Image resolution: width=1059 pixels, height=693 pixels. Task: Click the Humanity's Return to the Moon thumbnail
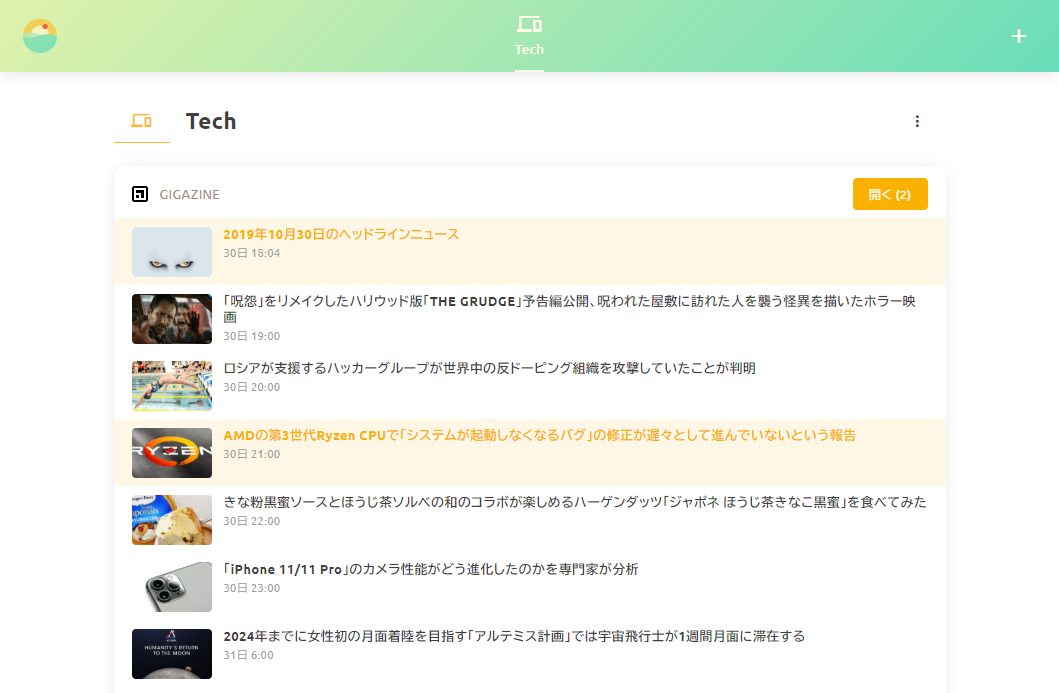coord(172,653)
